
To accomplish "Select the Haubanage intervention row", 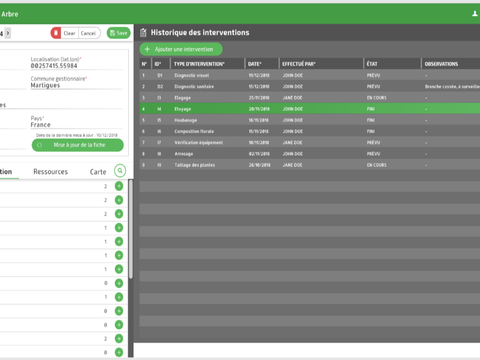I will coord(310,120).
